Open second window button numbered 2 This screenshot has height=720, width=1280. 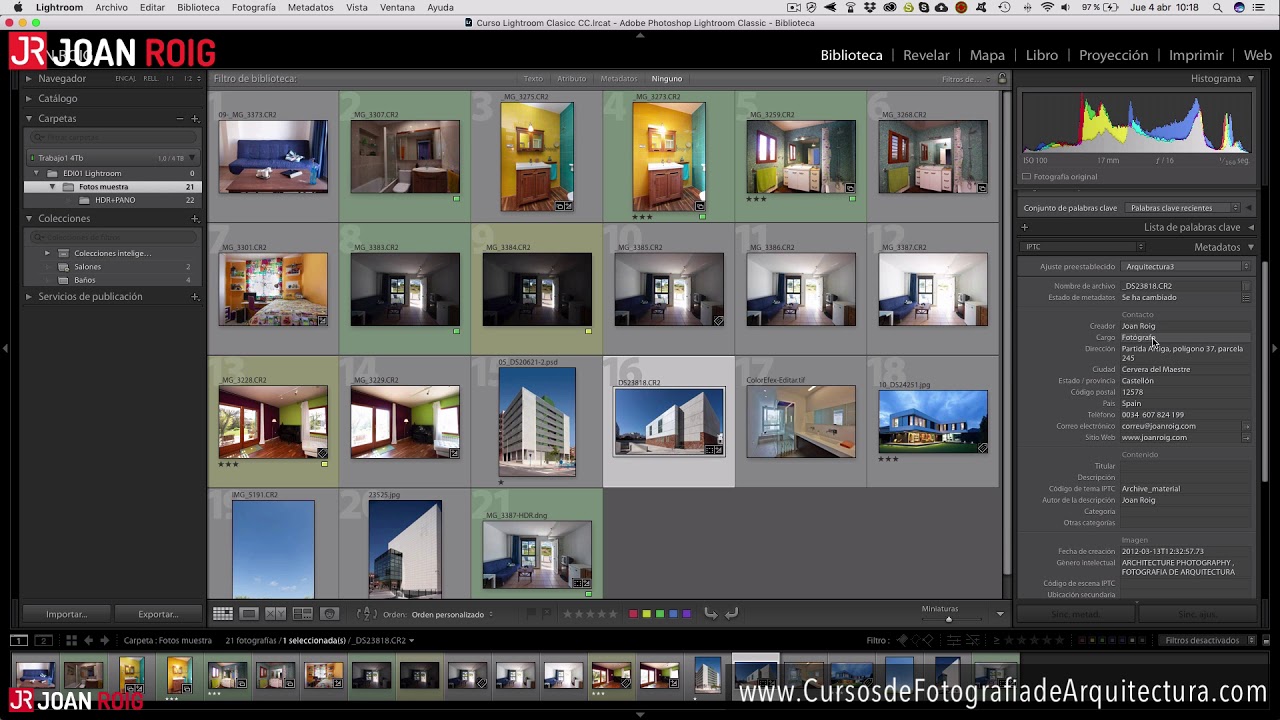[43, 640]
